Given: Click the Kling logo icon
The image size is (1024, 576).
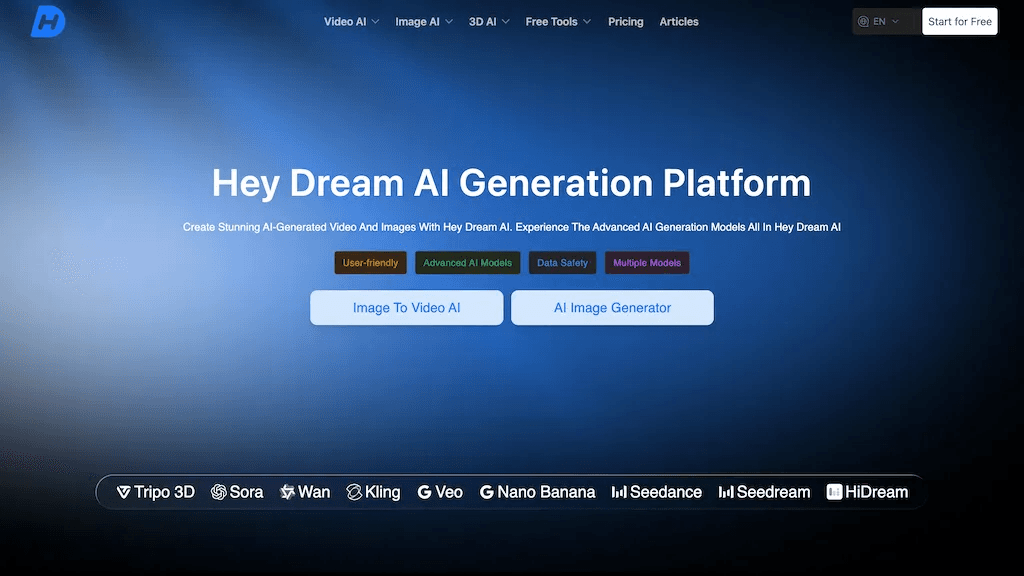Looking at the screenshot, I should 354,492.
